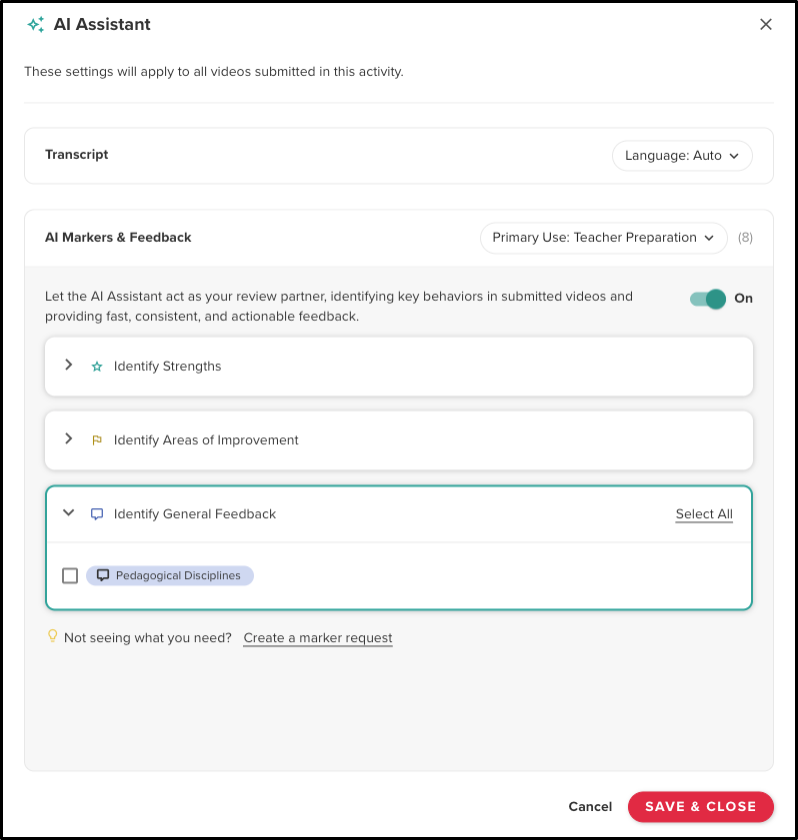
Task: Expand the Identify Strengths section
Action: point(68,366)
